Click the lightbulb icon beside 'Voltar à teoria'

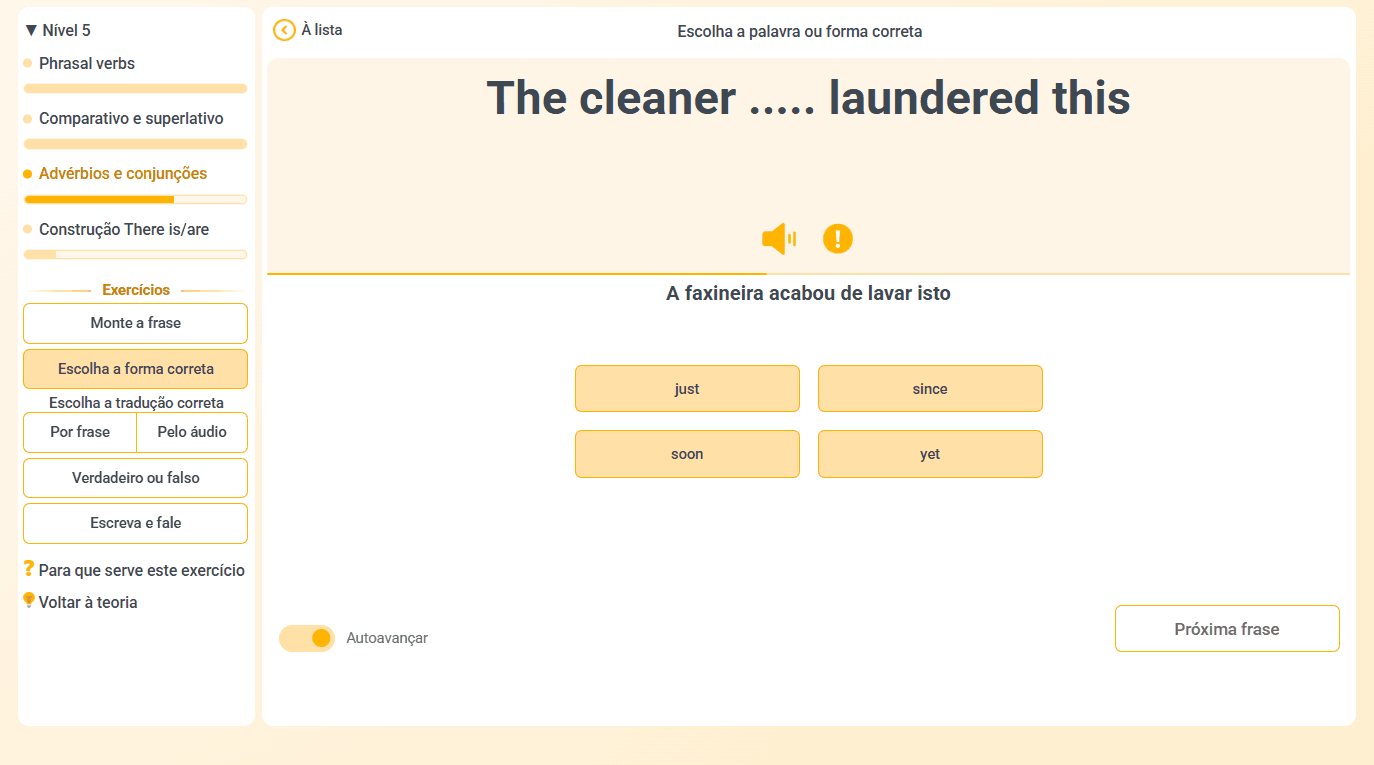29,600
